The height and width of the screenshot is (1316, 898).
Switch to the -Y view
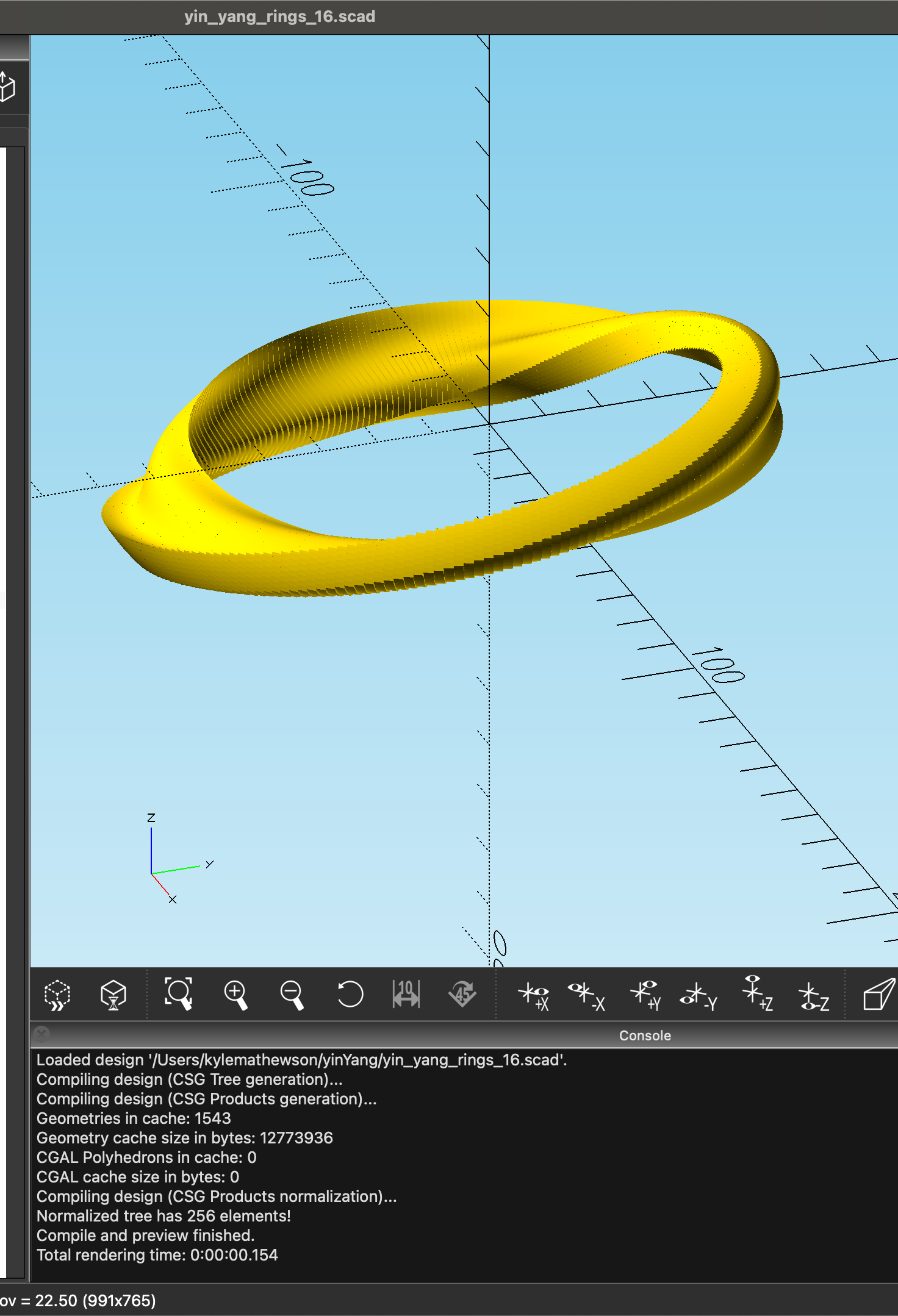[x=699, y=996]
